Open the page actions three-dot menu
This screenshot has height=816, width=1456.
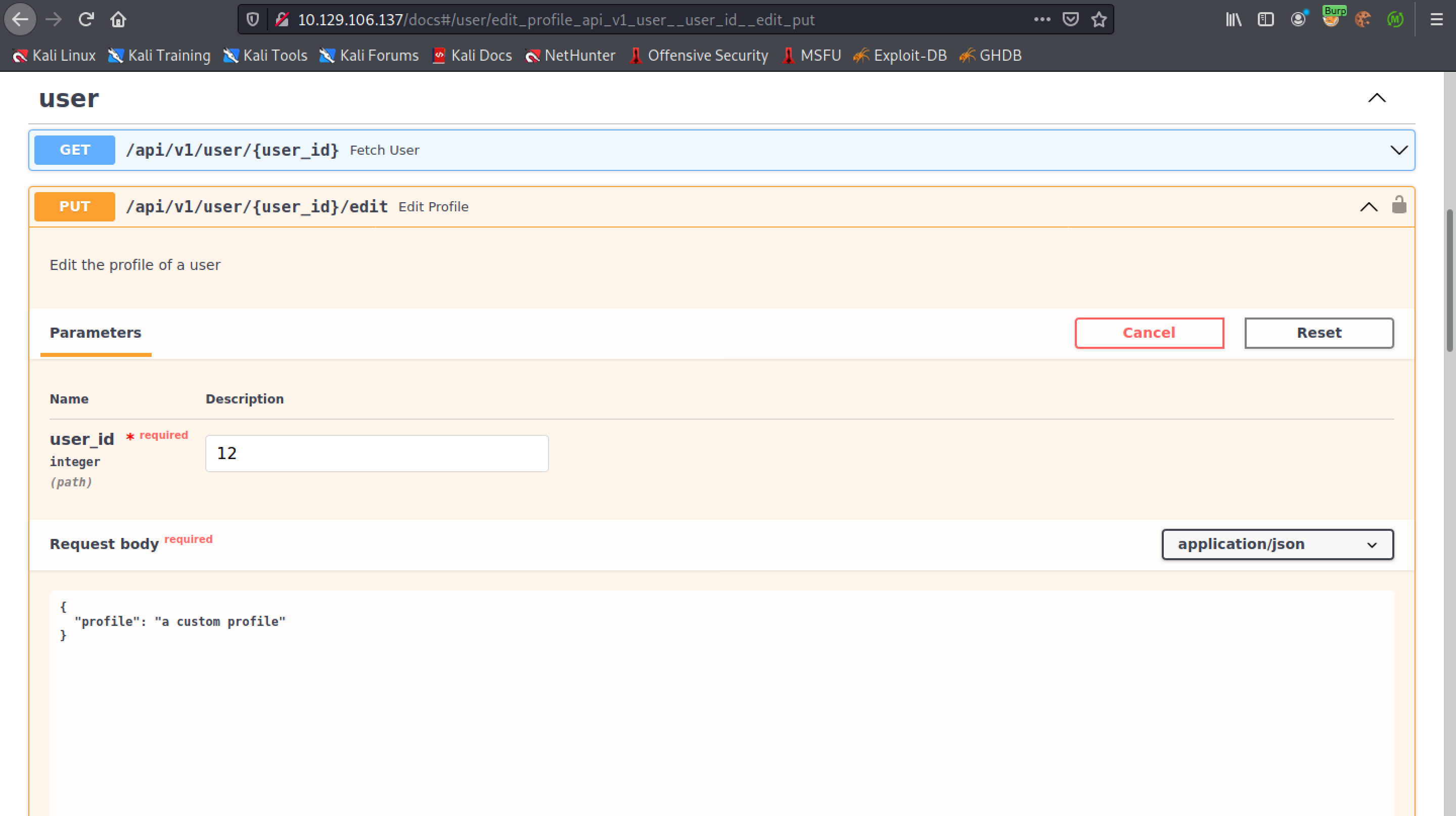pyautogui.click(x=1042, y=19)
